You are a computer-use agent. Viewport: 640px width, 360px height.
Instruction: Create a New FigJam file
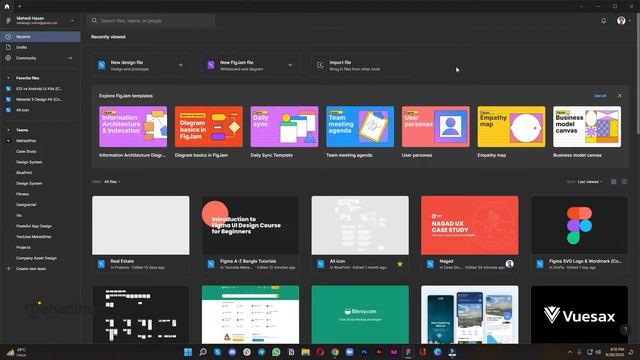click(x=250, y=65)
